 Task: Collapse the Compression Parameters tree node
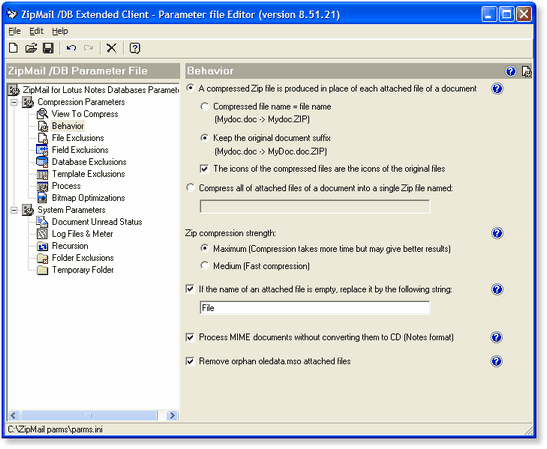tap(14, 102)
